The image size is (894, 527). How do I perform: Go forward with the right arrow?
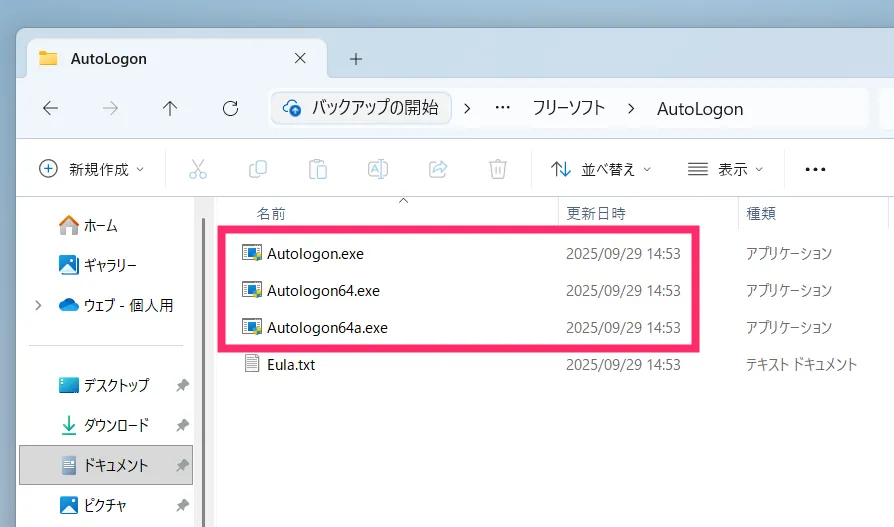[110, 108]
